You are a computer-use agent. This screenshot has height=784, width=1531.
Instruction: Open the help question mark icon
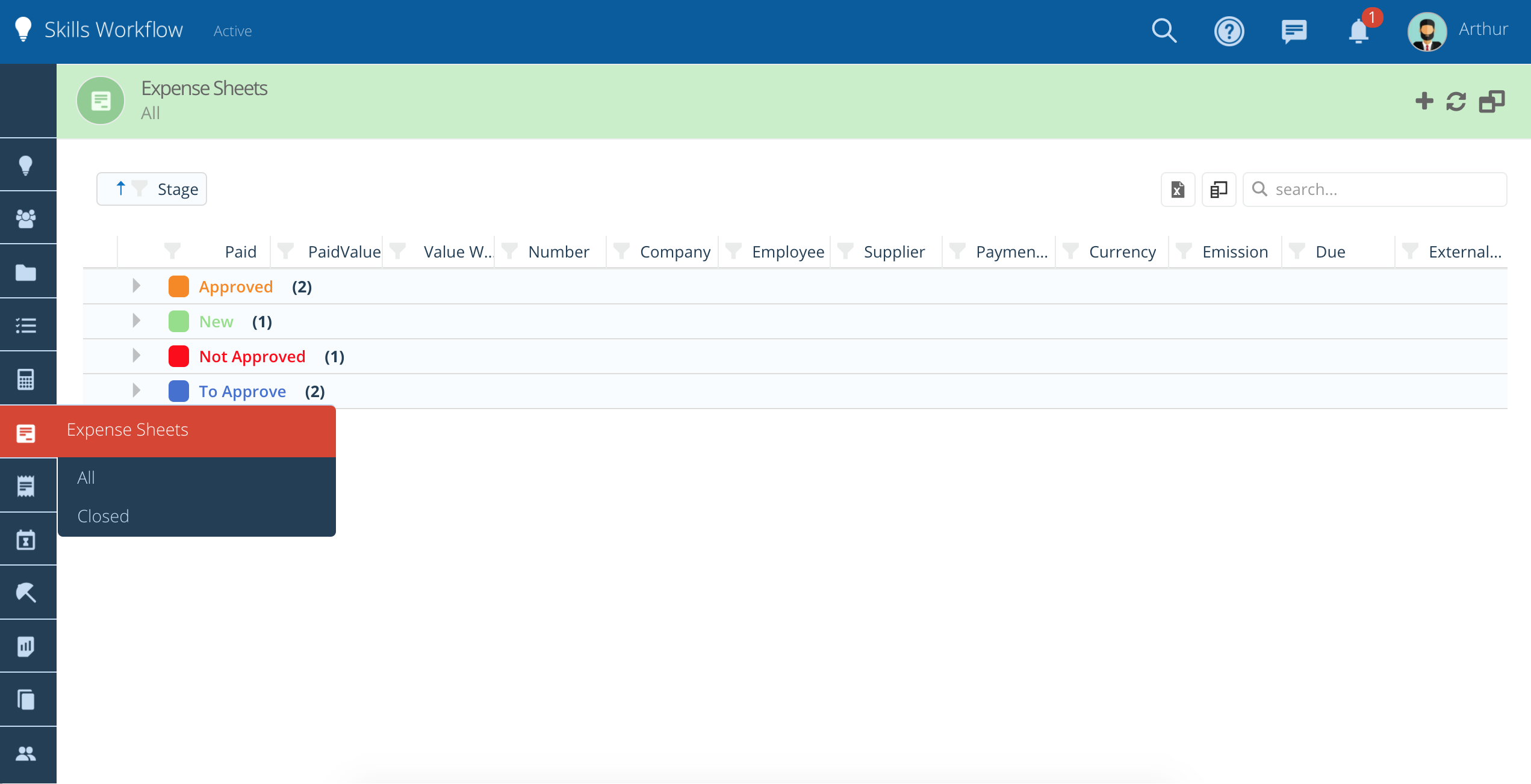point(1229,31)
